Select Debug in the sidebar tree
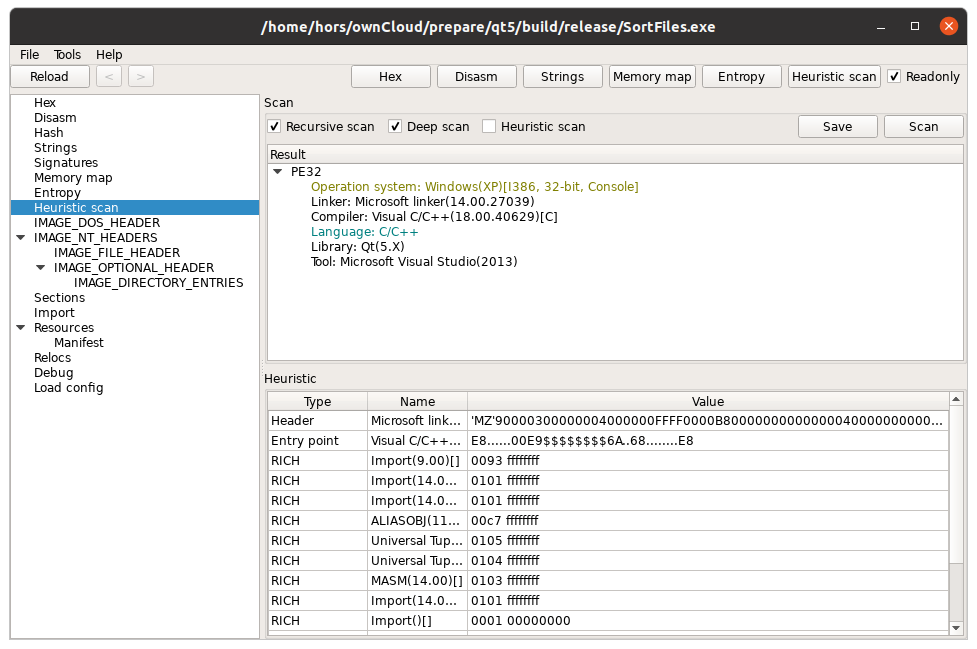 (x=54, y=372)
